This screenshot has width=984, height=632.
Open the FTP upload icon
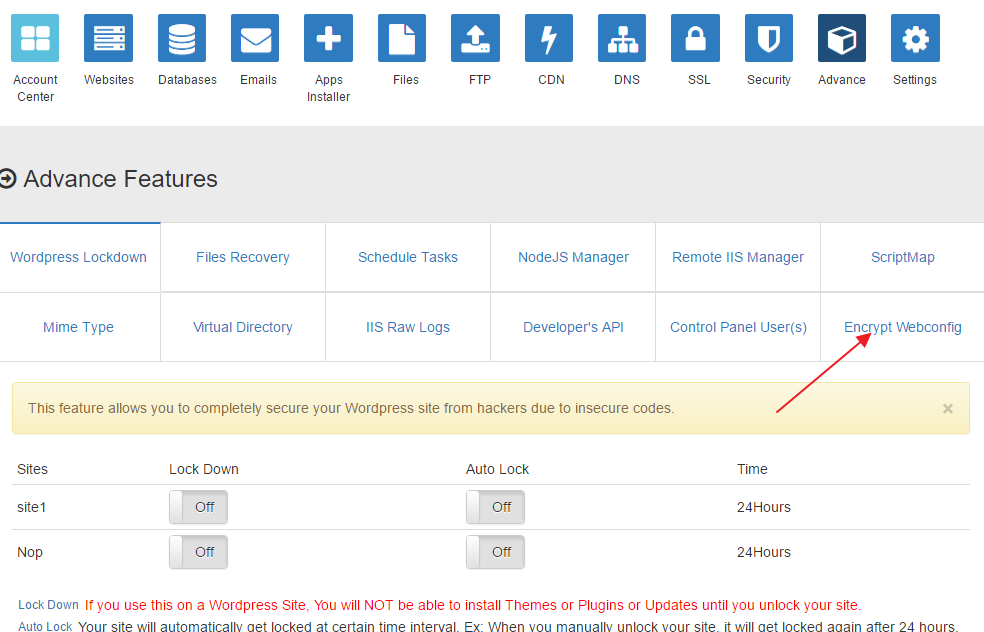pos(475,38)
